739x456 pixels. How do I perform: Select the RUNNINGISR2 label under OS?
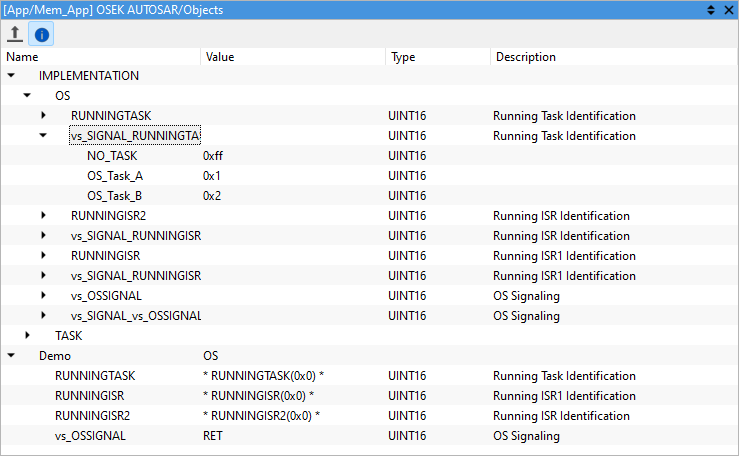point(108,216)
